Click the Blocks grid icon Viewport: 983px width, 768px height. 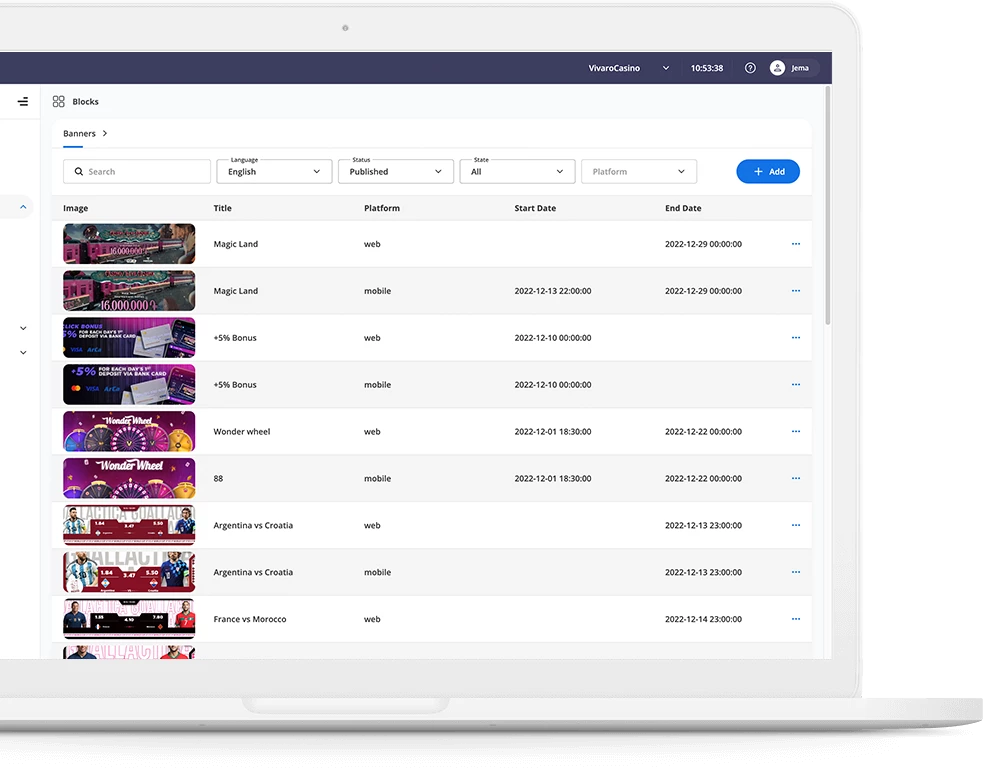pyautogui.click(x=58, y=101)
